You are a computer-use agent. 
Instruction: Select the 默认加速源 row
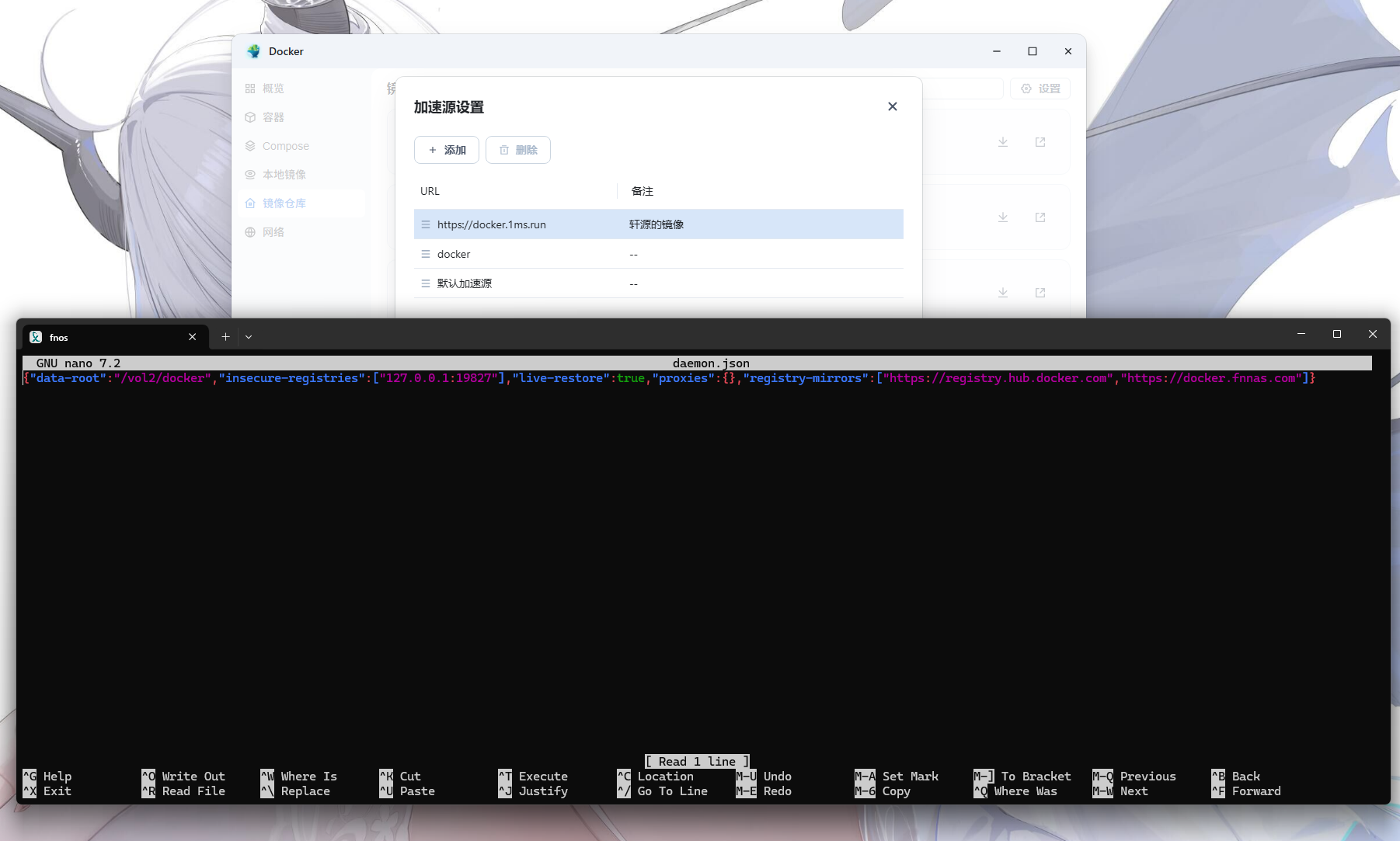point(659,283)
